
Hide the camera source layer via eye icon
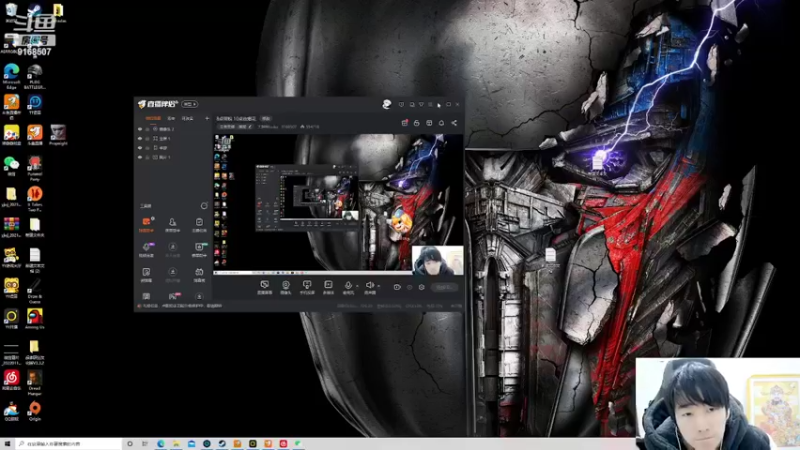point(140,129)
